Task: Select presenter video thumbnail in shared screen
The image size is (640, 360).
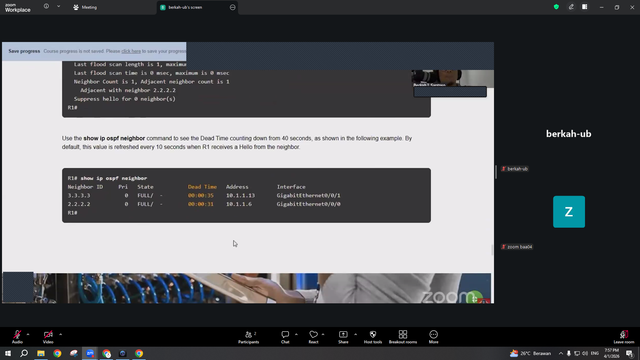Action: coord(452,78)
